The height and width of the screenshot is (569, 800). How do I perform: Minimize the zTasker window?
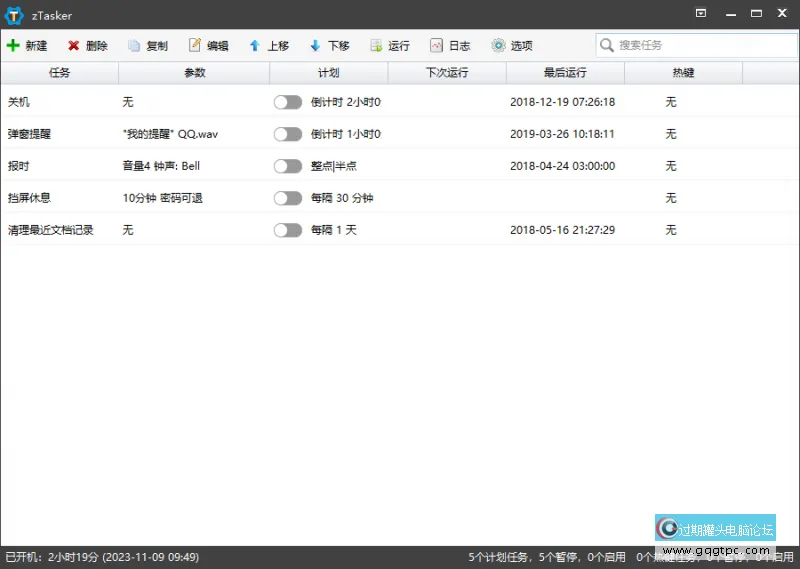pos(731,14)
